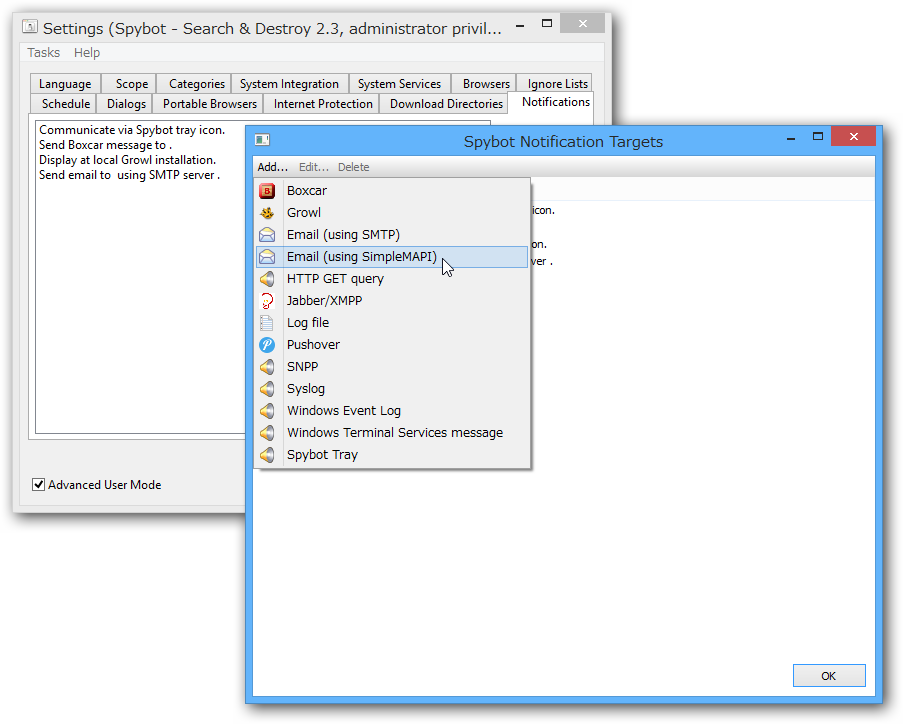Select Windows Event Log menu entry
Screen dimensions: 903x724
pyautogui.click(x=392, y=411)
